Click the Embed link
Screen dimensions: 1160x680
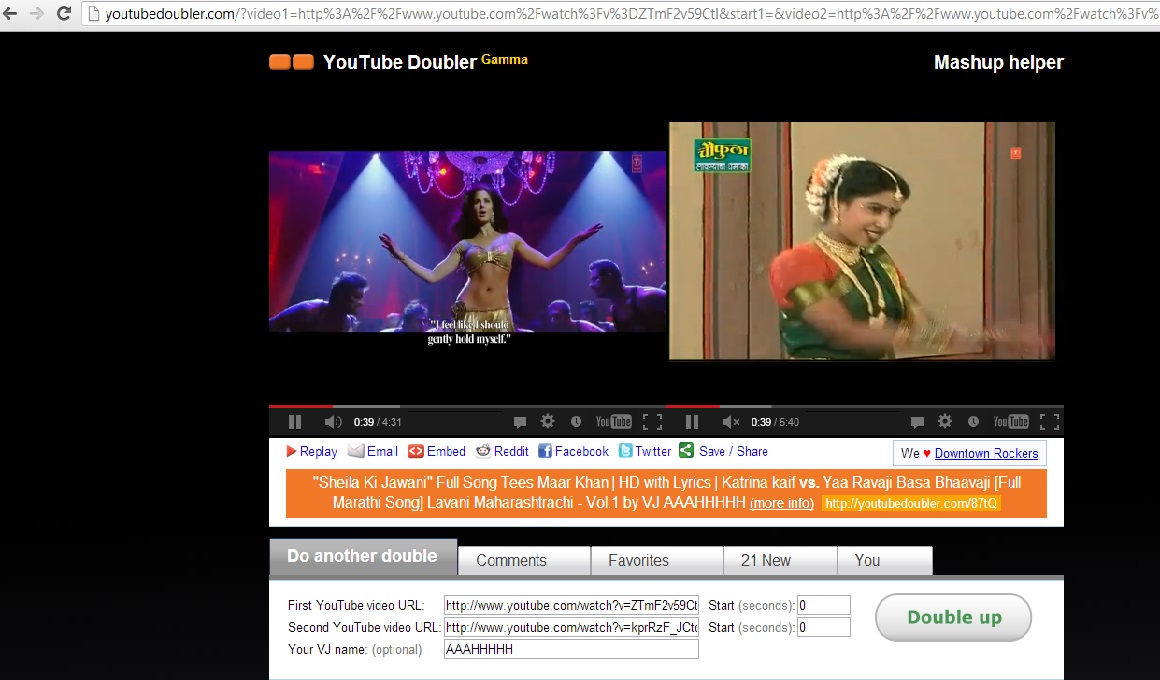pos(436,451)
